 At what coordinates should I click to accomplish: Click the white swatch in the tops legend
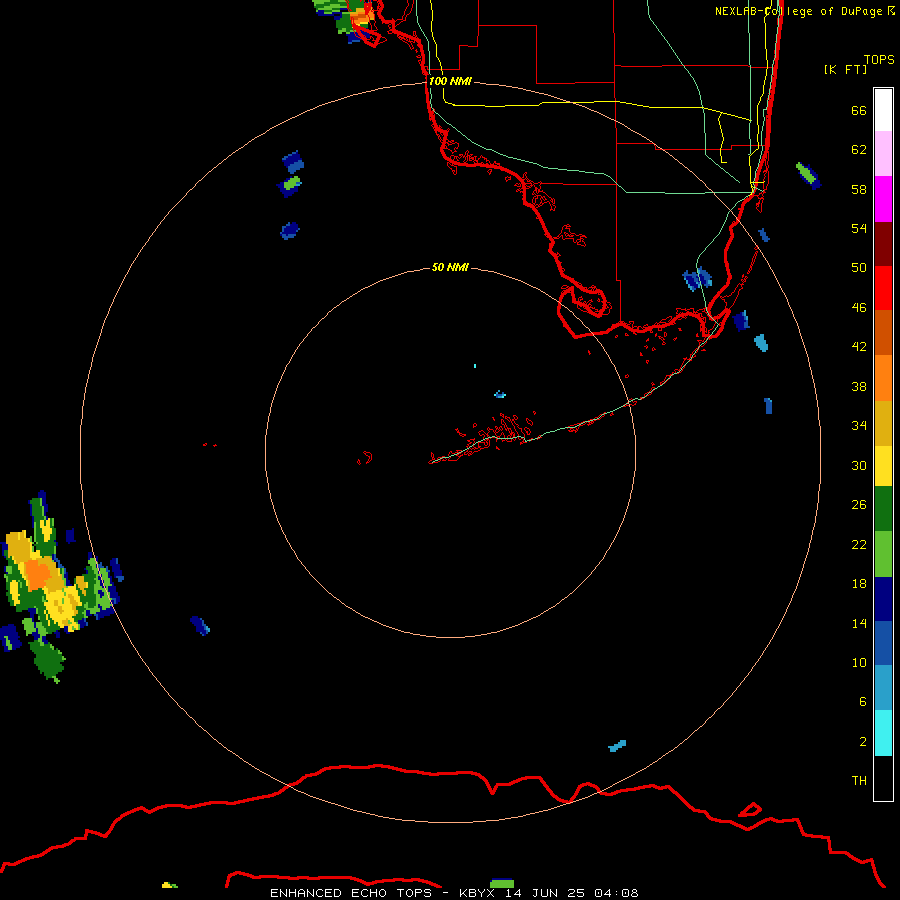pos(883,110)
